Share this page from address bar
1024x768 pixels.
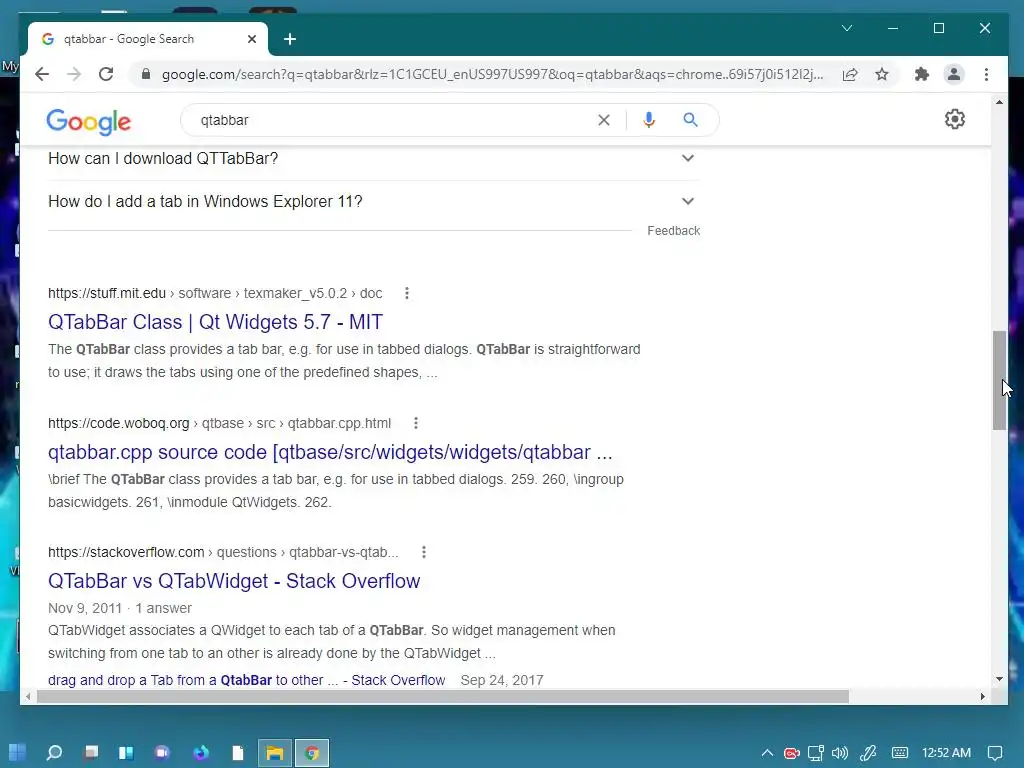tap(850, 74)
